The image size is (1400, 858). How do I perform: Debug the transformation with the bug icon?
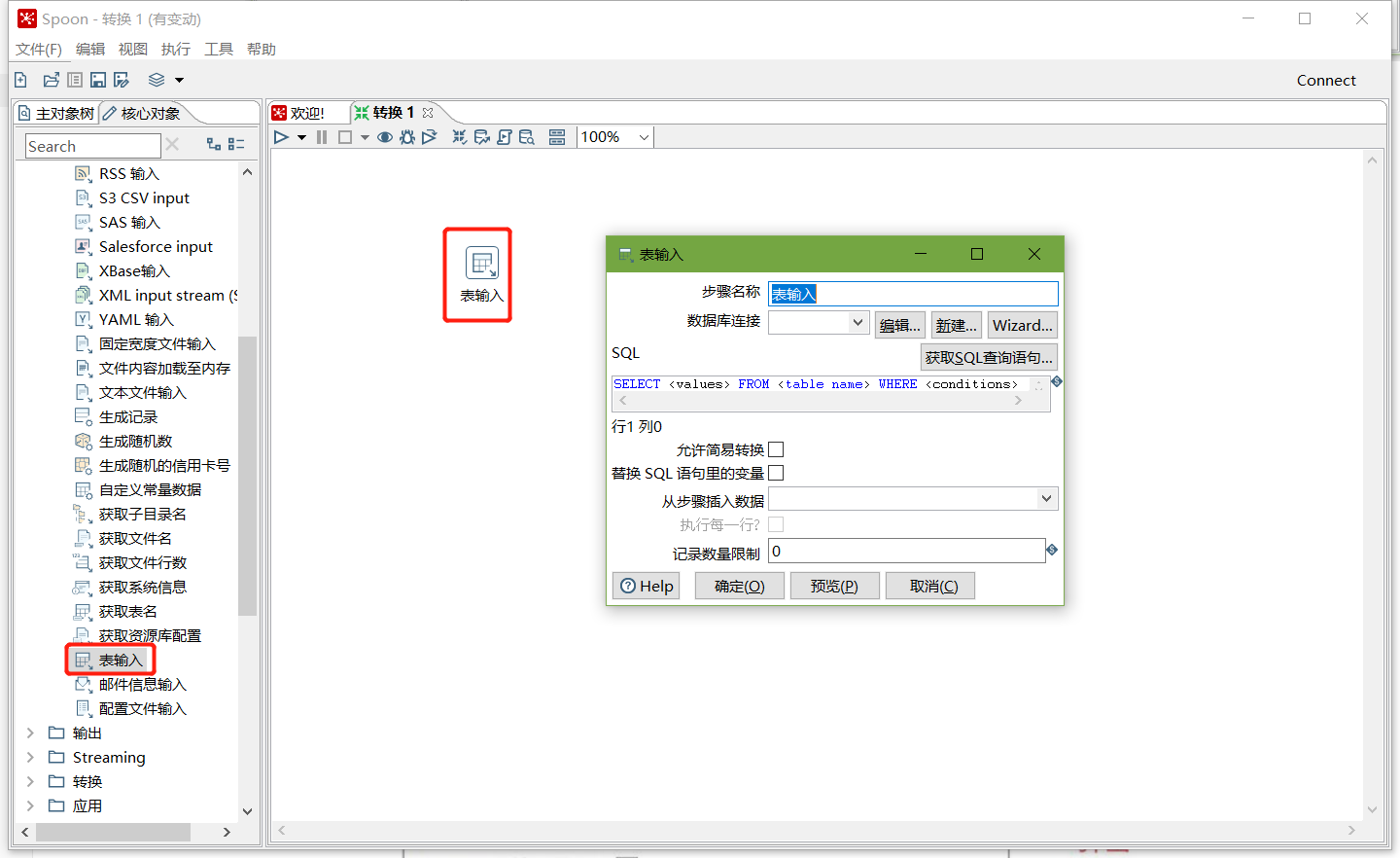(407, 137)
